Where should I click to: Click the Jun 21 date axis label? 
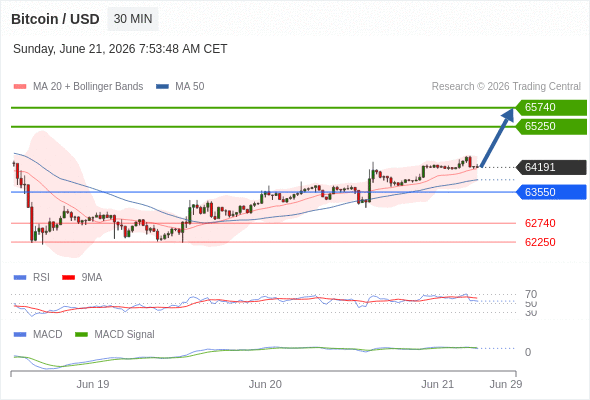pyautogui.click(x=437, y=384)
